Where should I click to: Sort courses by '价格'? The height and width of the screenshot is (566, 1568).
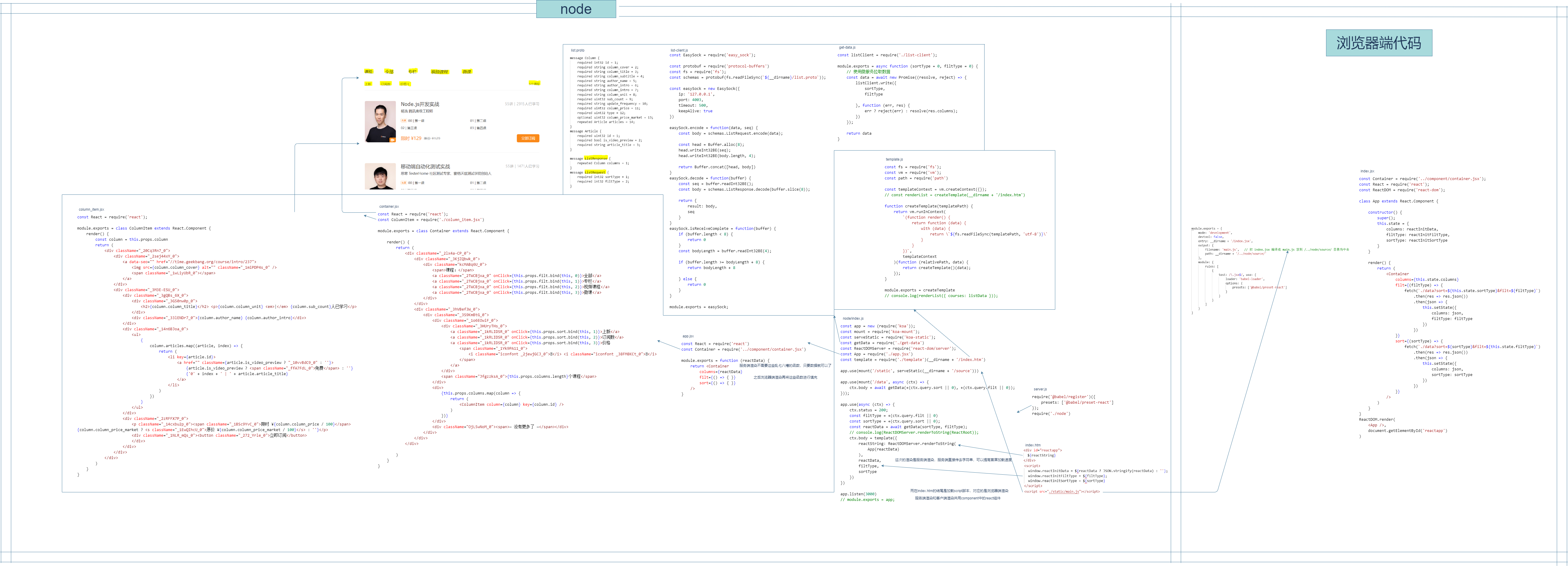click(405, 84)
